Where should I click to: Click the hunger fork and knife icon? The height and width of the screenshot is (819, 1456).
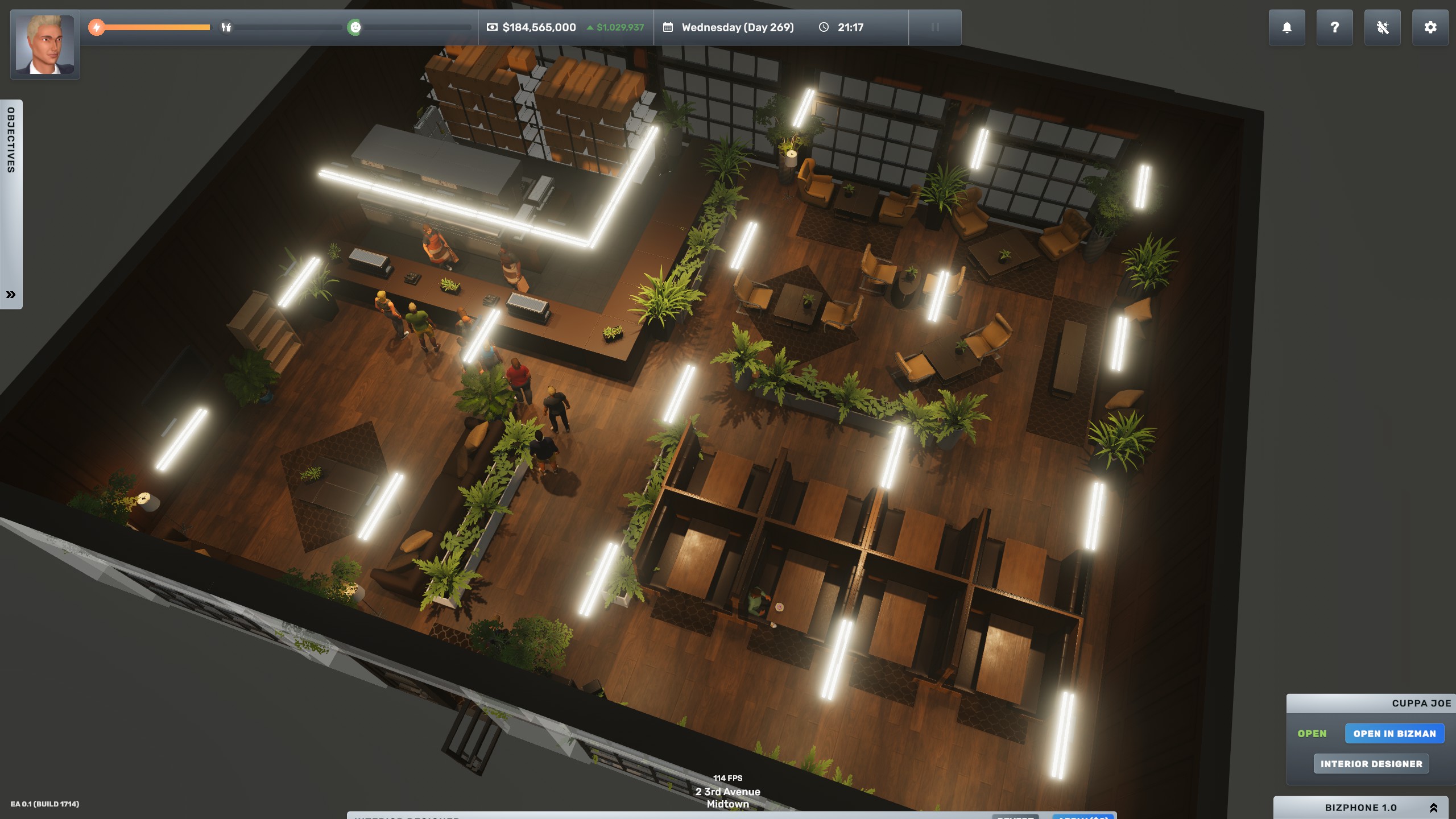[226, 27]
